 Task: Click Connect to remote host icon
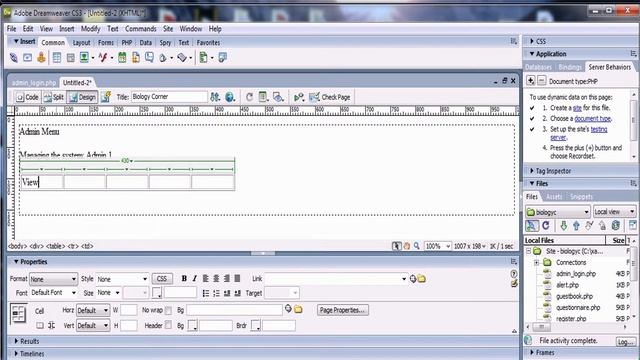pos(531,225)
